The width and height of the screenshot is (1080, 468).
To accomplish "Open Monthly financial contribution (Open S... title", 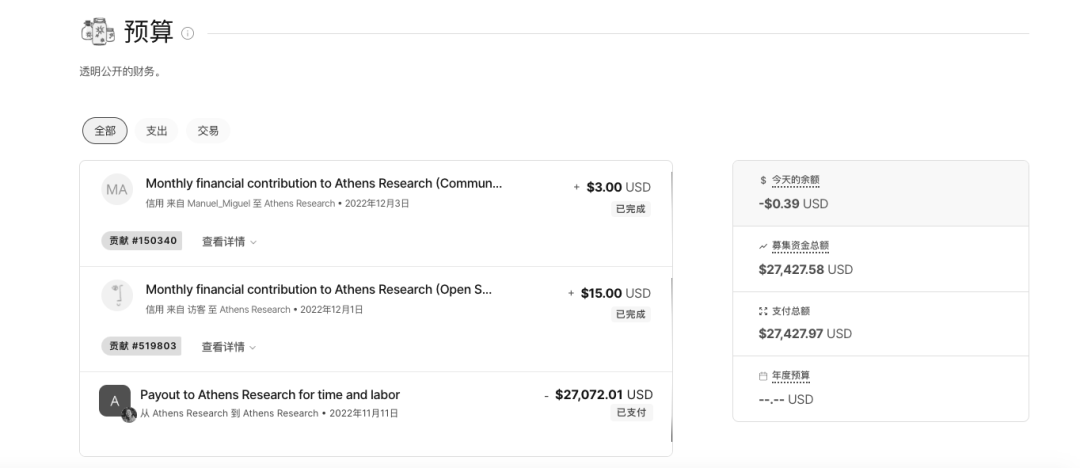I will coord(318,290).
